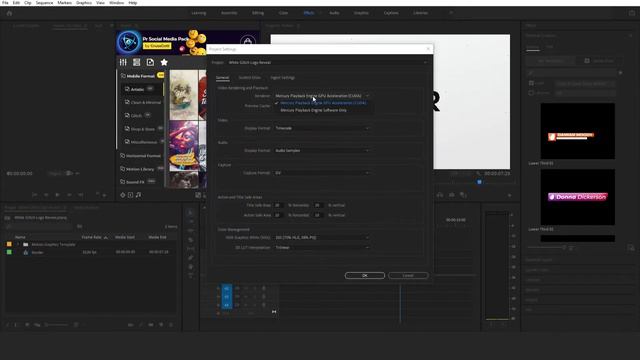The height and width of the screenshot is (360, 640).
Task: Click the Render sequence icon in Project panel
Action: [x=26, y=252]
